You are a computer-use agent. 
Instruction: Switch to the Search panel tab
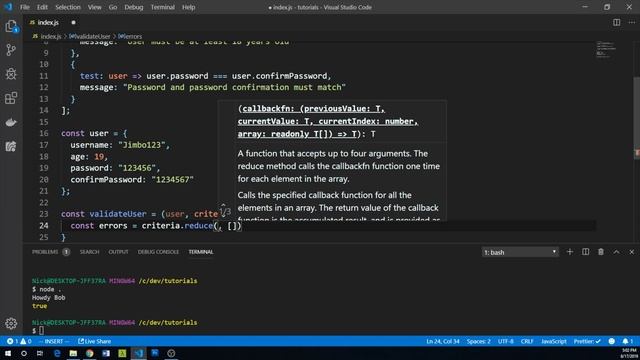(x=89, y=252)
